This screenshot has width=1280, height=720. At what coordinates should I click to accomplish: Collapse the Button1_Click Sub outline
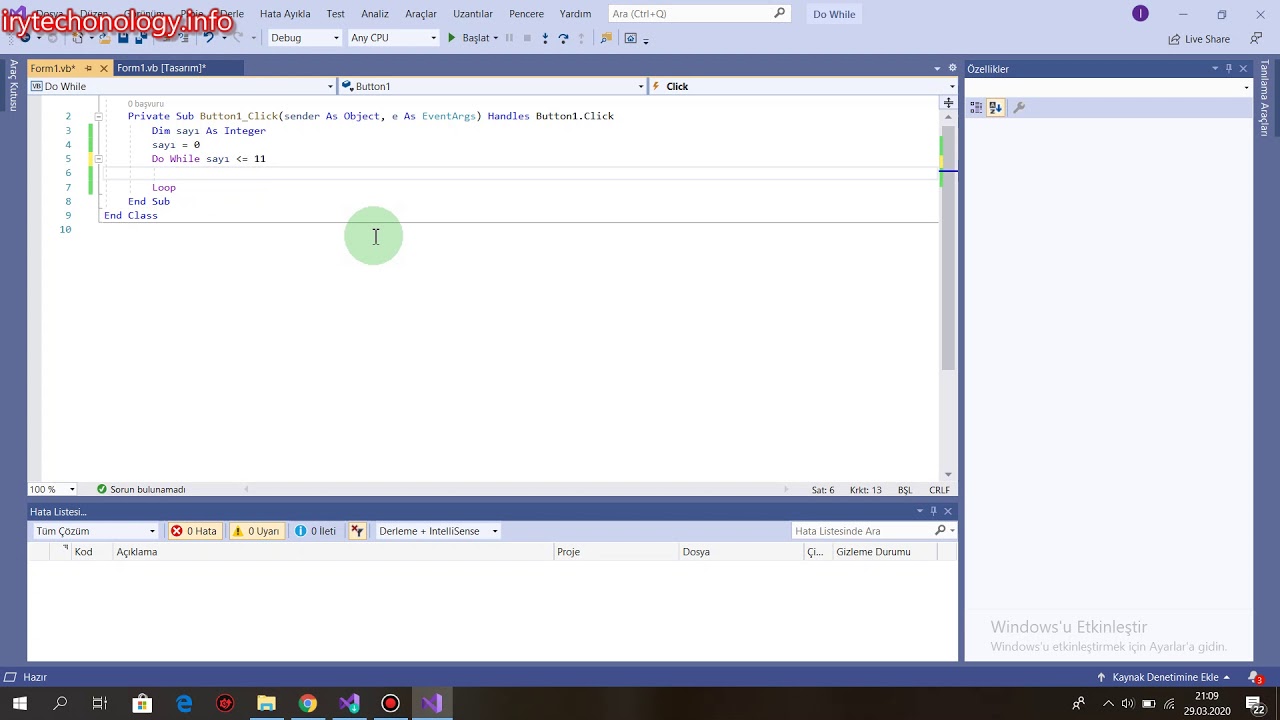point(98,116)
